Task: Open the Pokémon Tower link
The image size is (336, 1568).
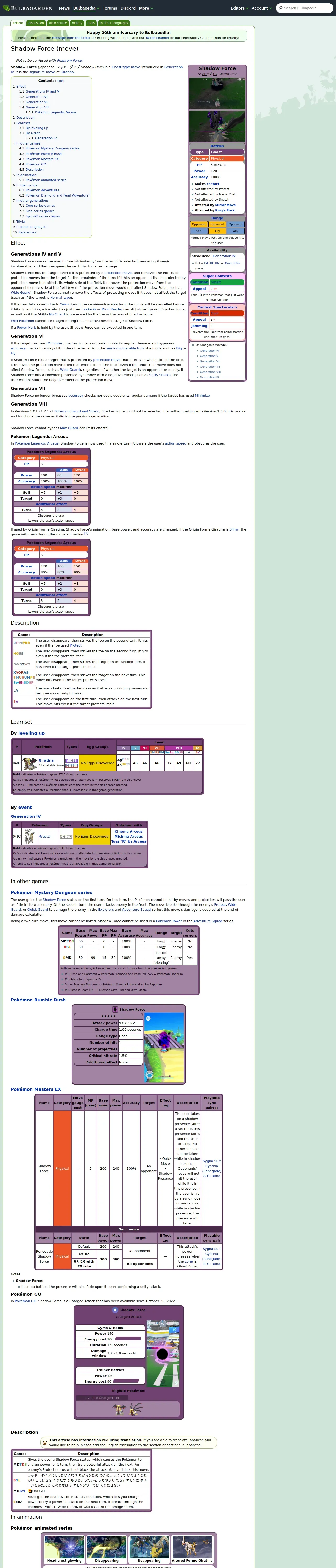Action: [169, 921]
